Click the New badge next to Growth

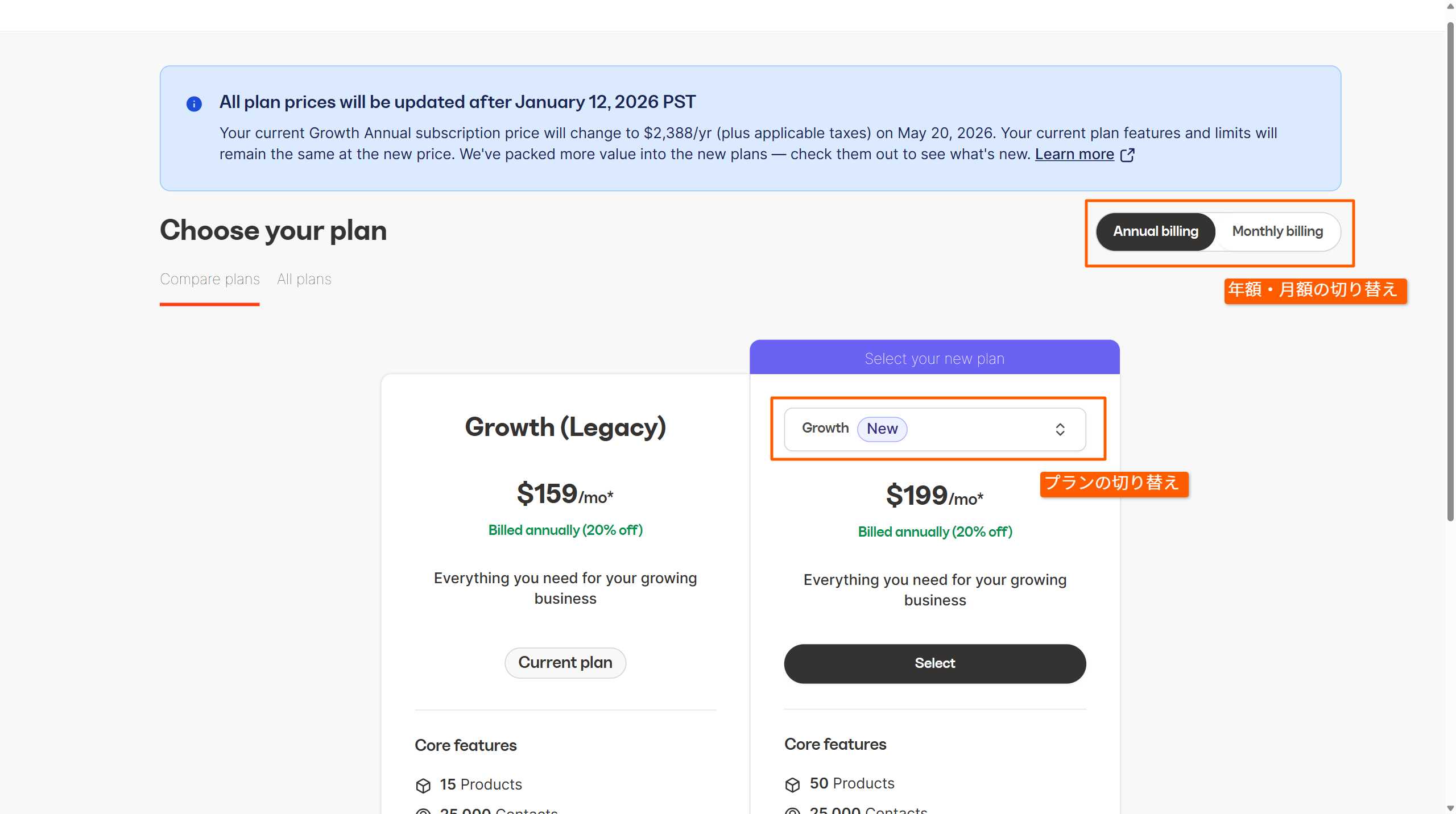pos(882,429)
